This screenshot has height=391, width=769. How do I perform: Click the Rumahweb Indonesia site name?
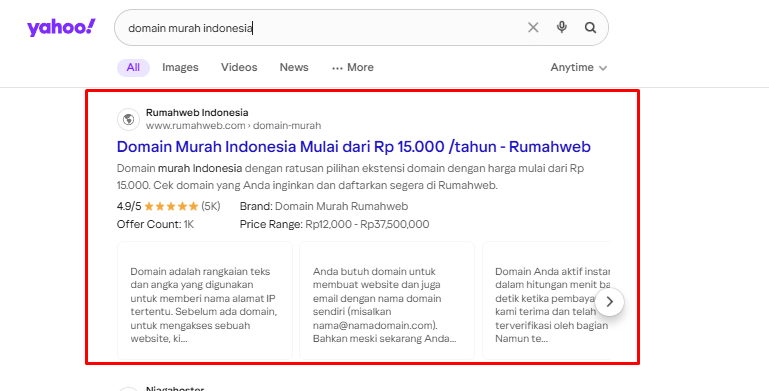[197, 112]
